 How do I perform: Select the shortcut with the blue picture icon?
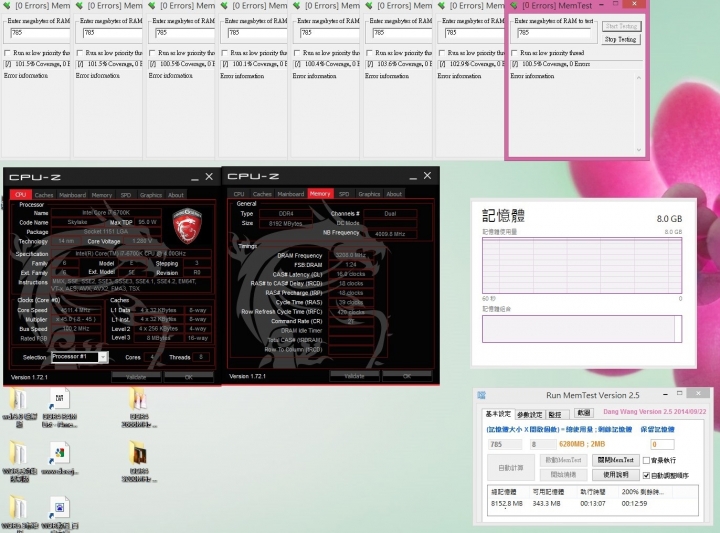[60, 507]
